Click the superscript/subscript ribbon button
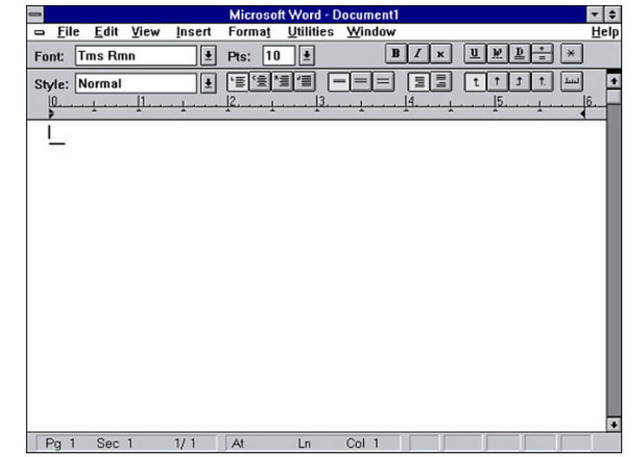The width and height of the screenshot is (640, 457). (542, 54)
